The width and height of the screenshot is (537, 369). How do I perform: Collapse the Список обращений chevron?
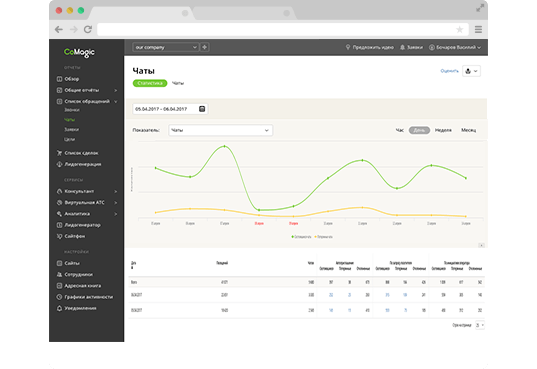tap(116, 101)
